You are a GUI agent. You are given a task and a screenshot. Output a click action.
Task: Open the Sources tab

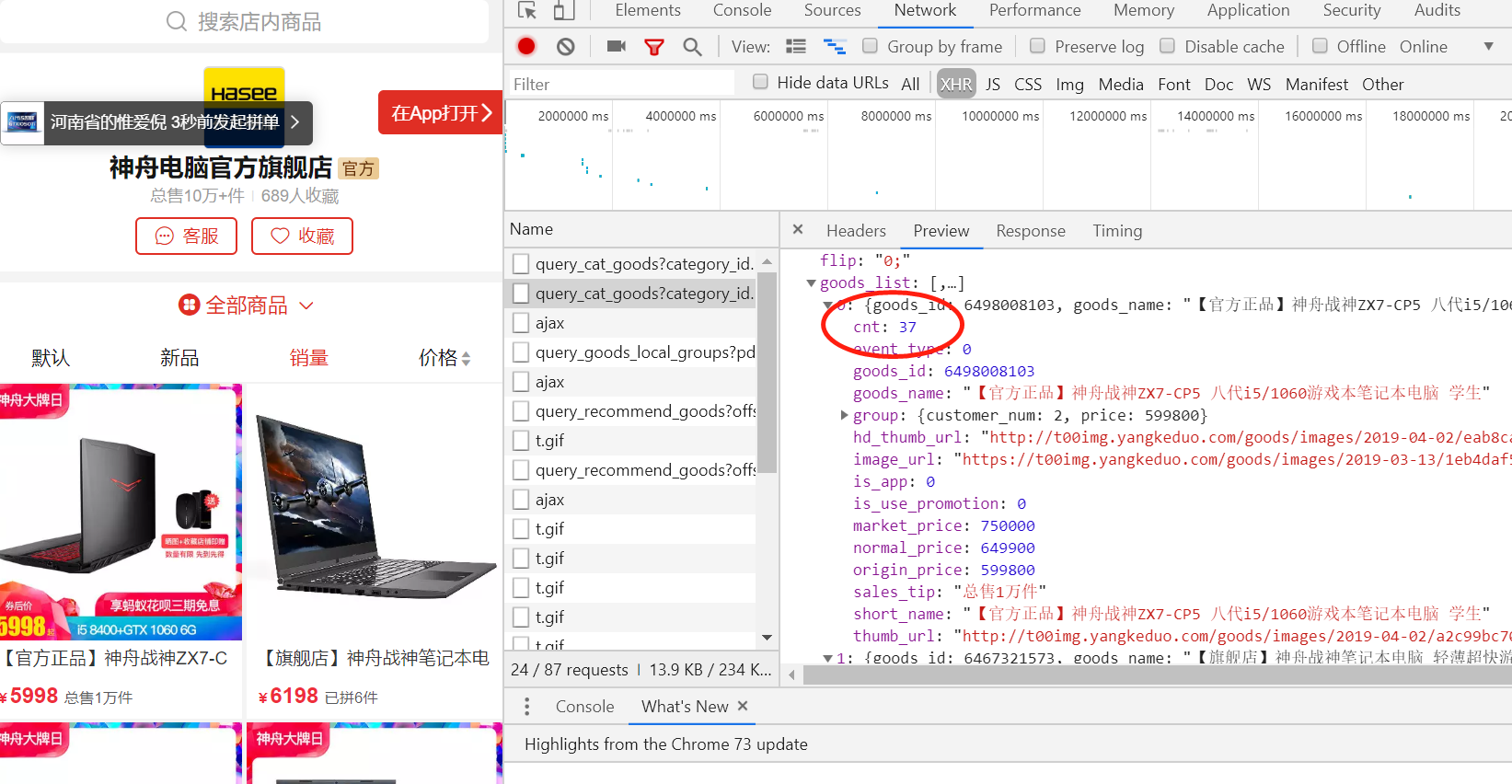pyautogui.click(x=832, y=10)
